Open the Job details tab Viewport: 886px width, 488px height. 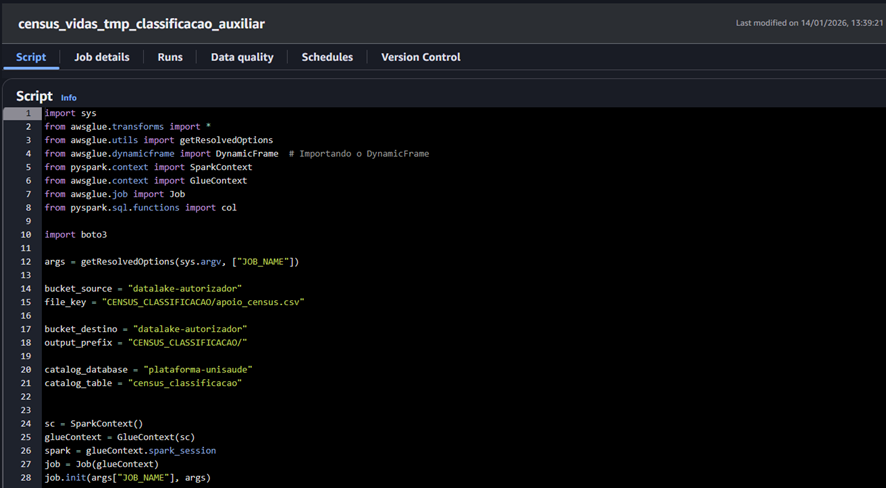coord(102,57)
